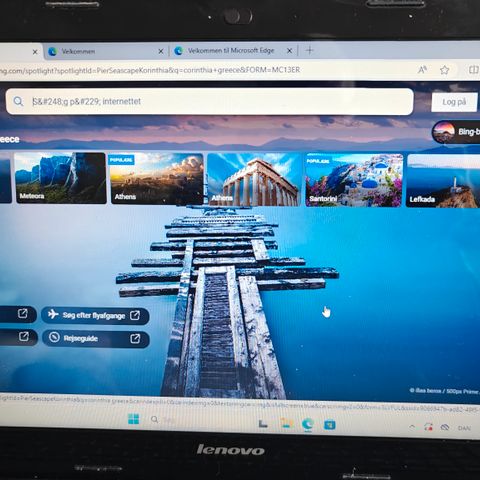
Task: Open a new tab with the plus button
Action: 309,50
